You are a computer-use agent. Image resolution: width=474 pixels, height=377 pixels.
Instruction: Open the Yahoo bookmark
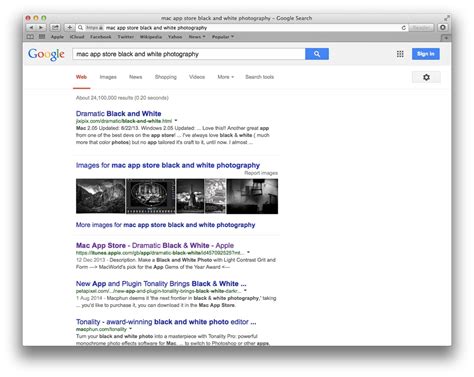pyautogui.click(x=175, y=37)
